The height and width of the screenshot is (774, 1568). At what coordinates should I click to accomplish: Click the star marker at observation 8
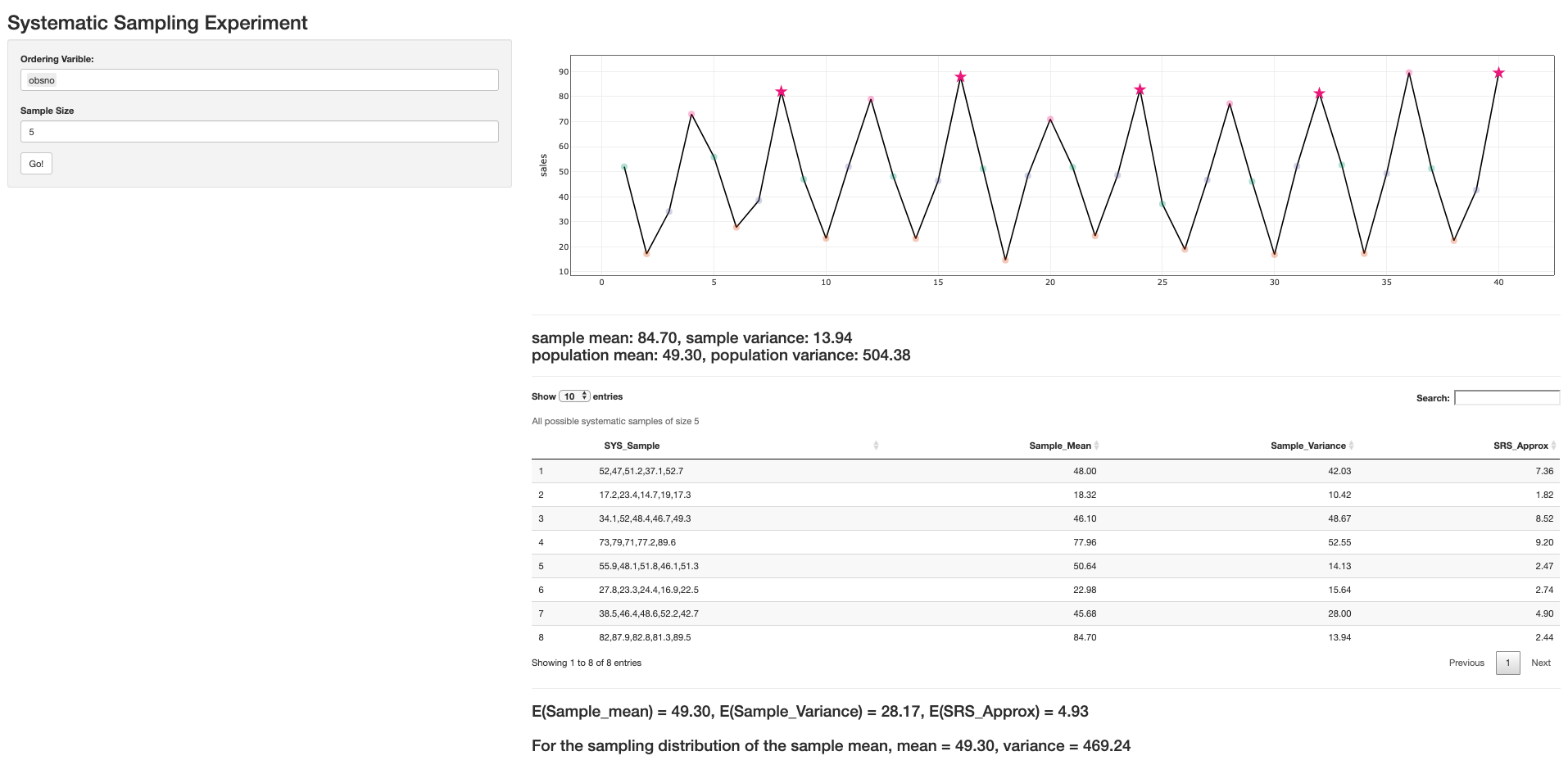(781, 92)
